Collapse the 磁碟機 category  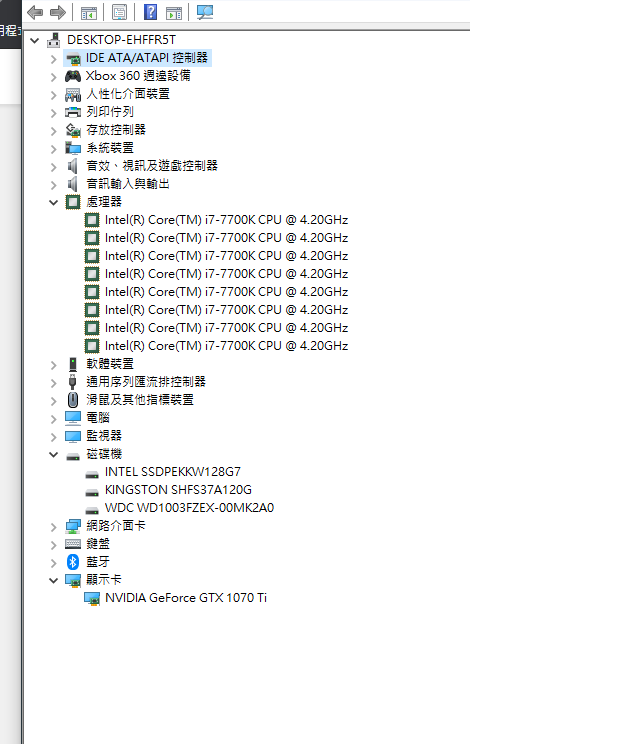pos(54,455)
